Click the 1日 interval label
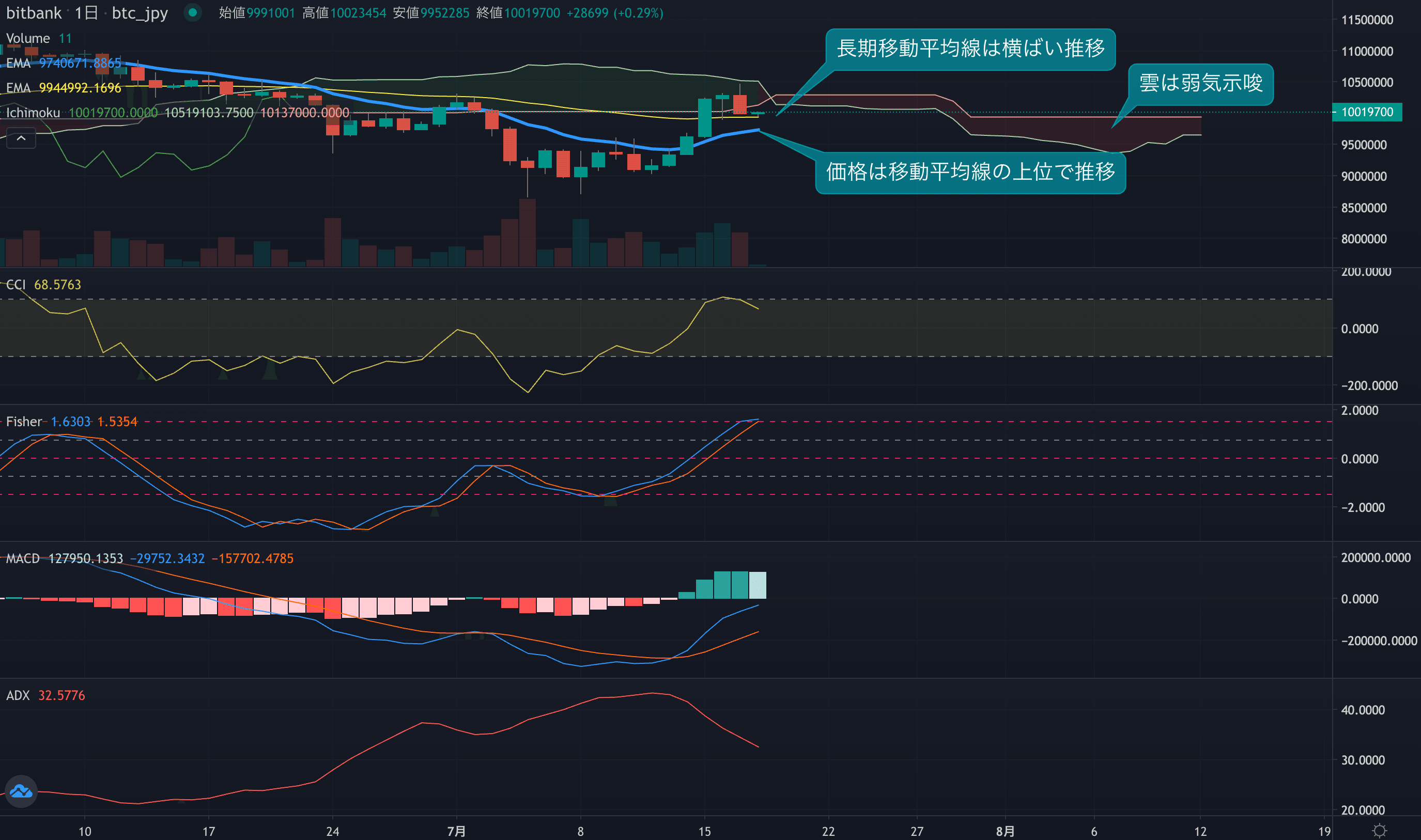 click(x=86, y=12)
